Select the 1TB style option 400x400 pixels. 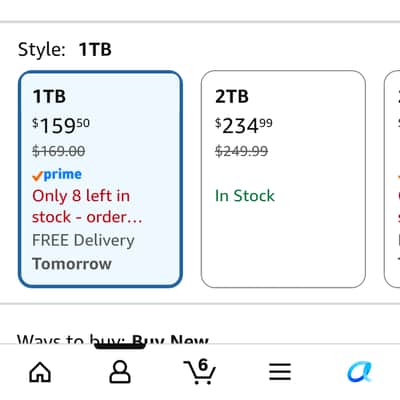[100, 179]
